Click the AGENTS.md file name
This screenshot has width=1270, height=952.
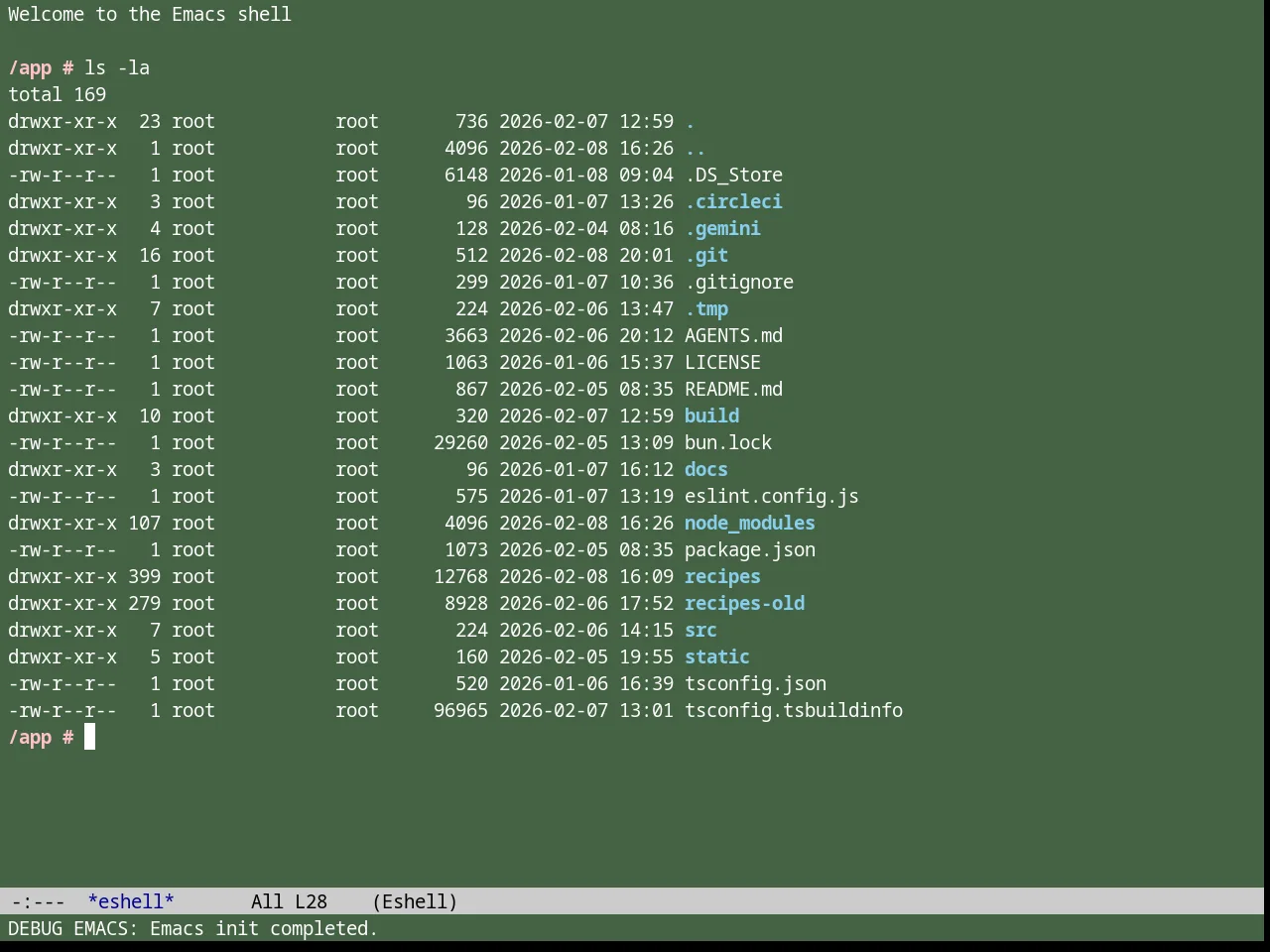[x=733, y=335]
